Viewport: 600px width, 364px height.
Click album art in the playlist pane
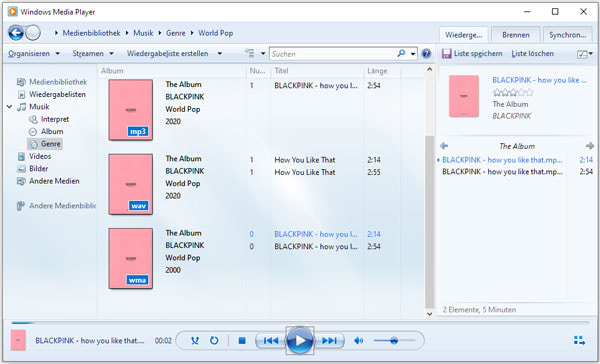(x=464, y=96)
